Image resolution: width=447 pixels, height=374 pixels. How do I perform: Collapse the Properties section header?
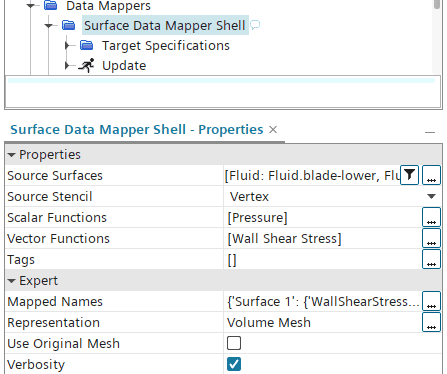tap(12, 155)
